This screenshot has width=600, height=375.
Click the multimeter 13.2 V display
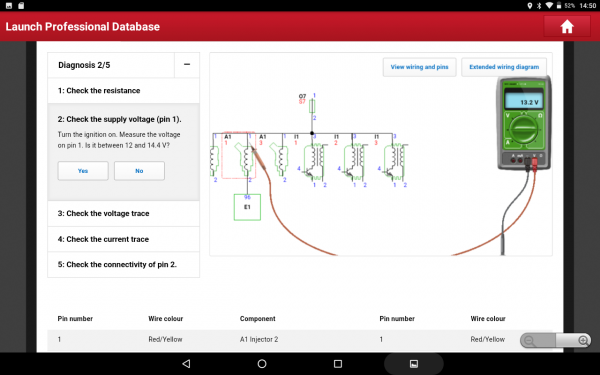[x=524, y=102]
